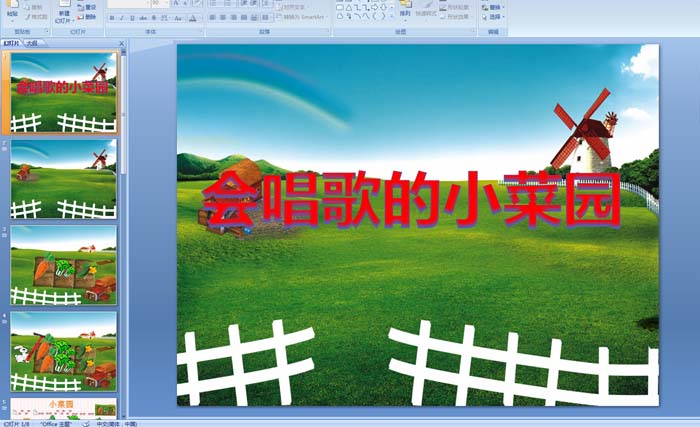Increase font size with Grow Font
The image size is (700, 427).
tap(175, 3)
